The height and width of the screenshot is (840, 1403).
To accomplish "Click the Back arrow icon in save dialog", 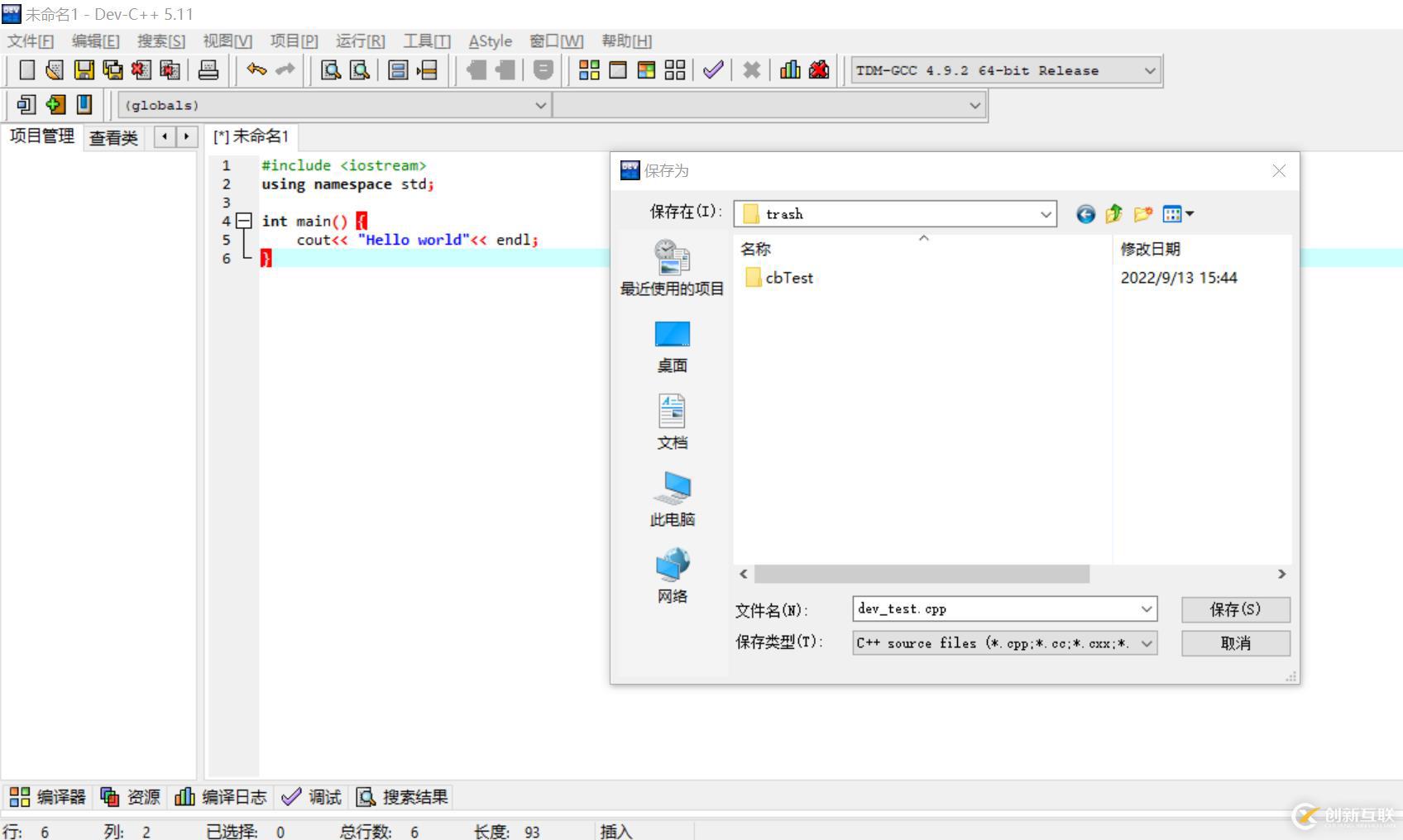I will tap(1085, 214).
